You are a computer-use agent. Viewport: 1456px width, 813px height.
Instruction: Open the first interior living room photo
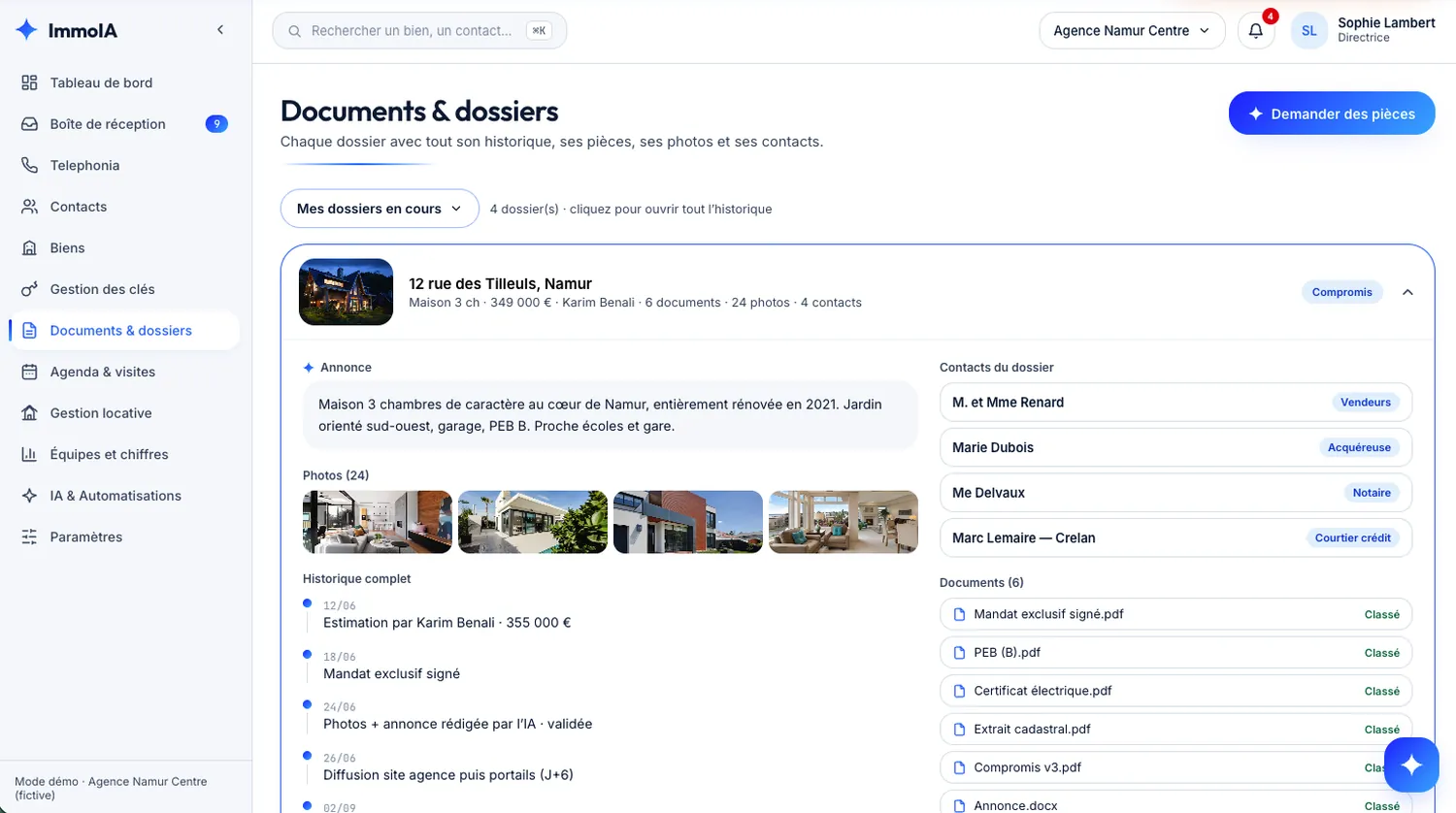tap(378, 522)
